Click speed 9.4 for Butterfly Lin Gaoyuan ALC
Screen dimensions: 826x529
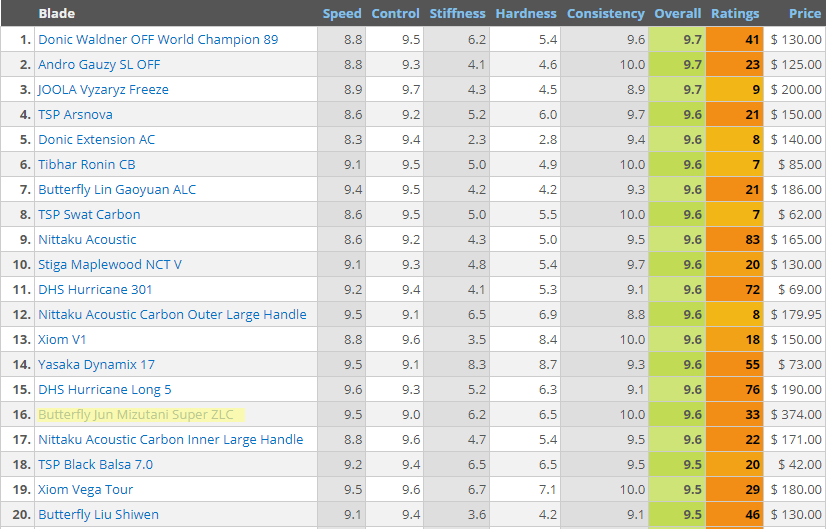pos(353,190)
